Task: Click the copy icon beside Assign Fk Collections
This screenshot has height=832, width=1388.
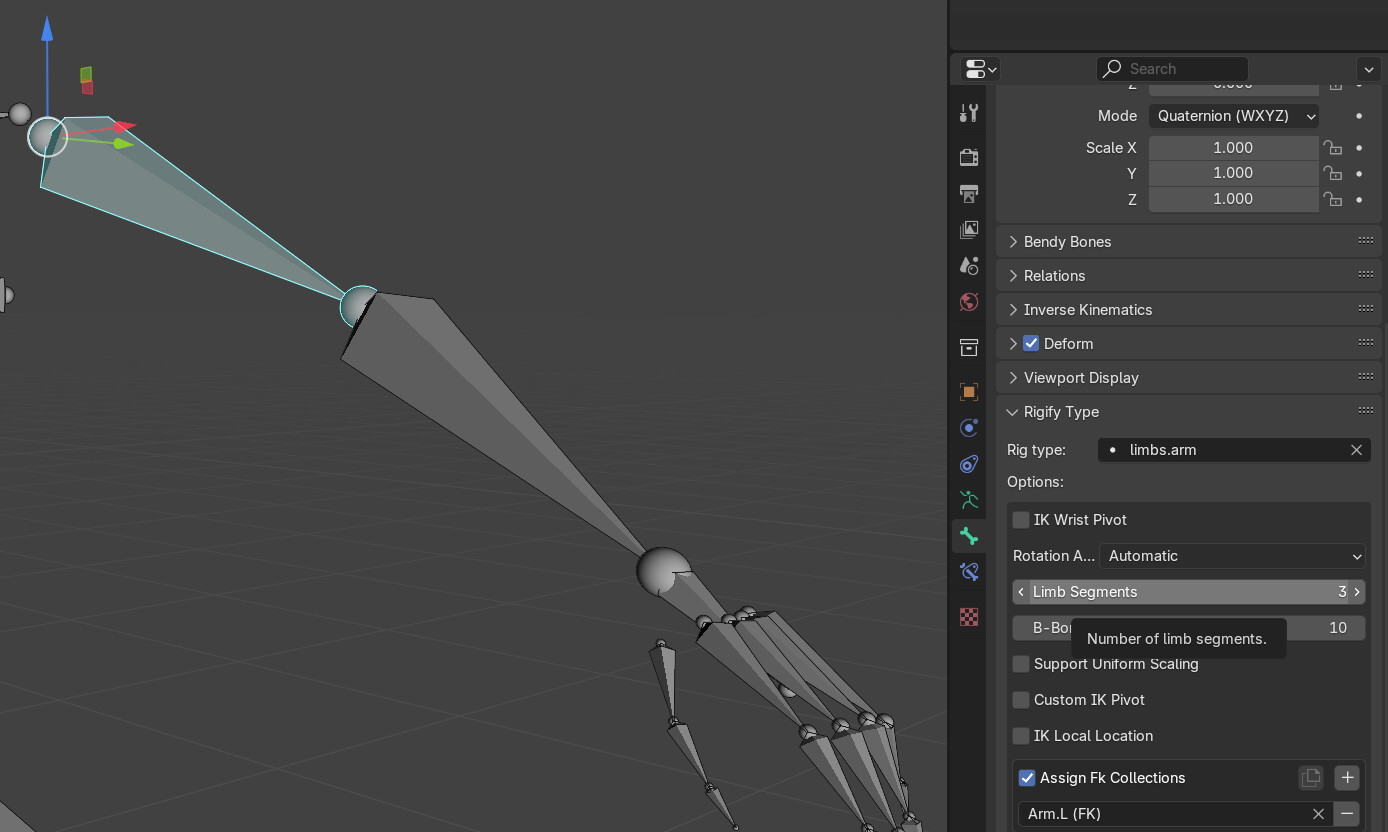Action: [x=1310, y=777]
